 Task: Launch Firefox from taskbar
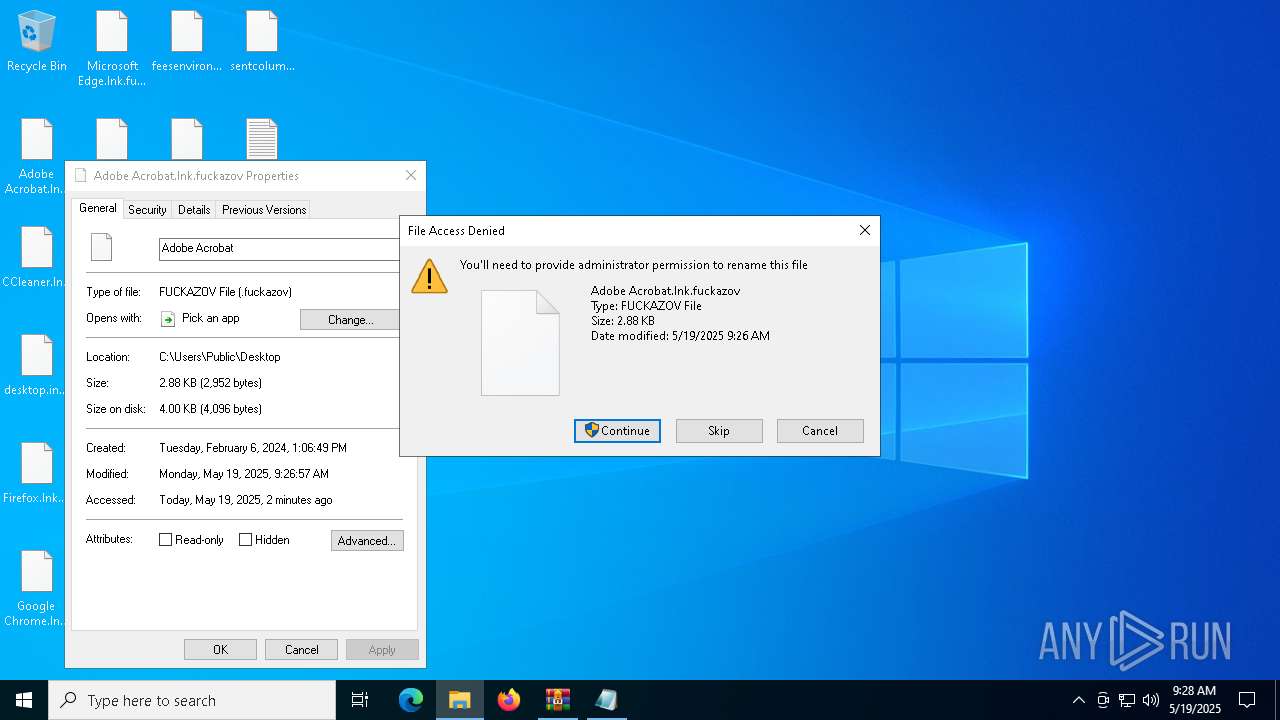click(x=509, y=700)
